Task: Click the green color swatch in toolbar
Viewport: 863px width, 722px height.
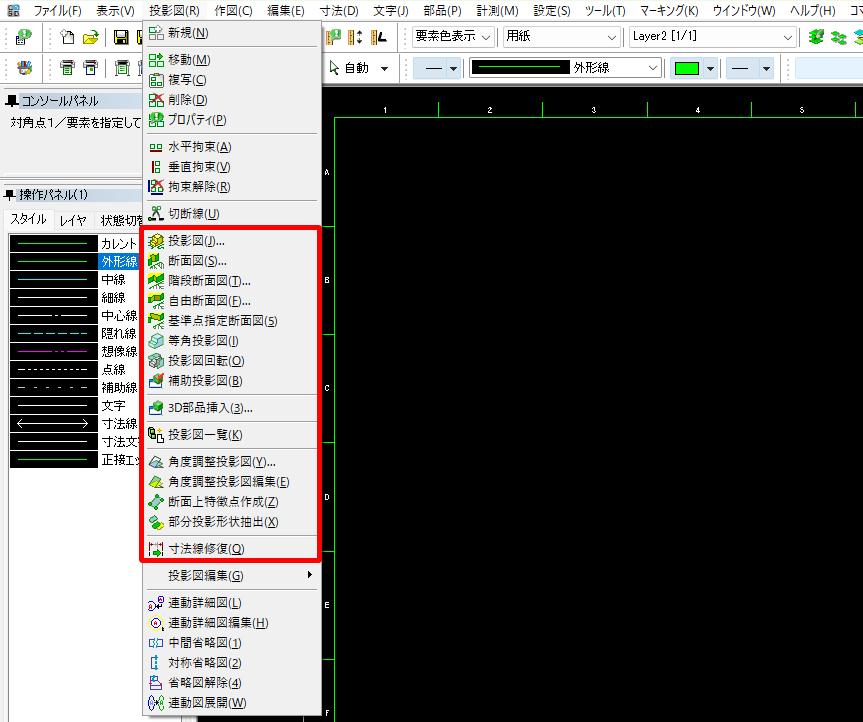Action: (686, 69)
